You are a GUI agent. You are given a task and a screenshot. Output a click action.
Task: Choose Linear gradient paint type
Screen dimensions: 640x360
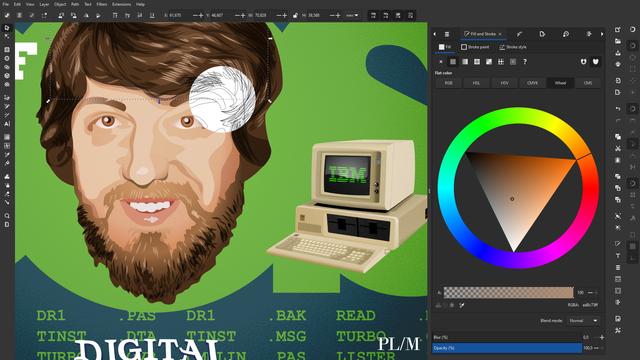coord(465,62)
